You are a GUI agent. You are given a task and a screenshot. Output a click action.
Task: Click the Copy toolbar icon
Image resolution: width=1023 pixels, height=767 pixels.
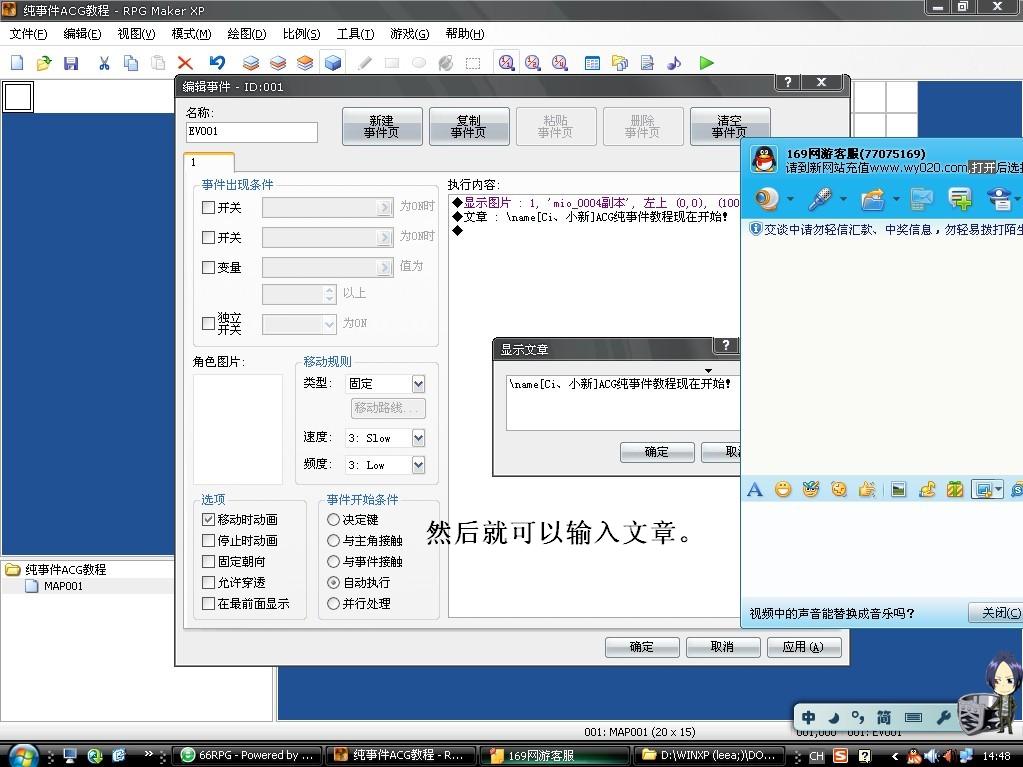(131, 63)
